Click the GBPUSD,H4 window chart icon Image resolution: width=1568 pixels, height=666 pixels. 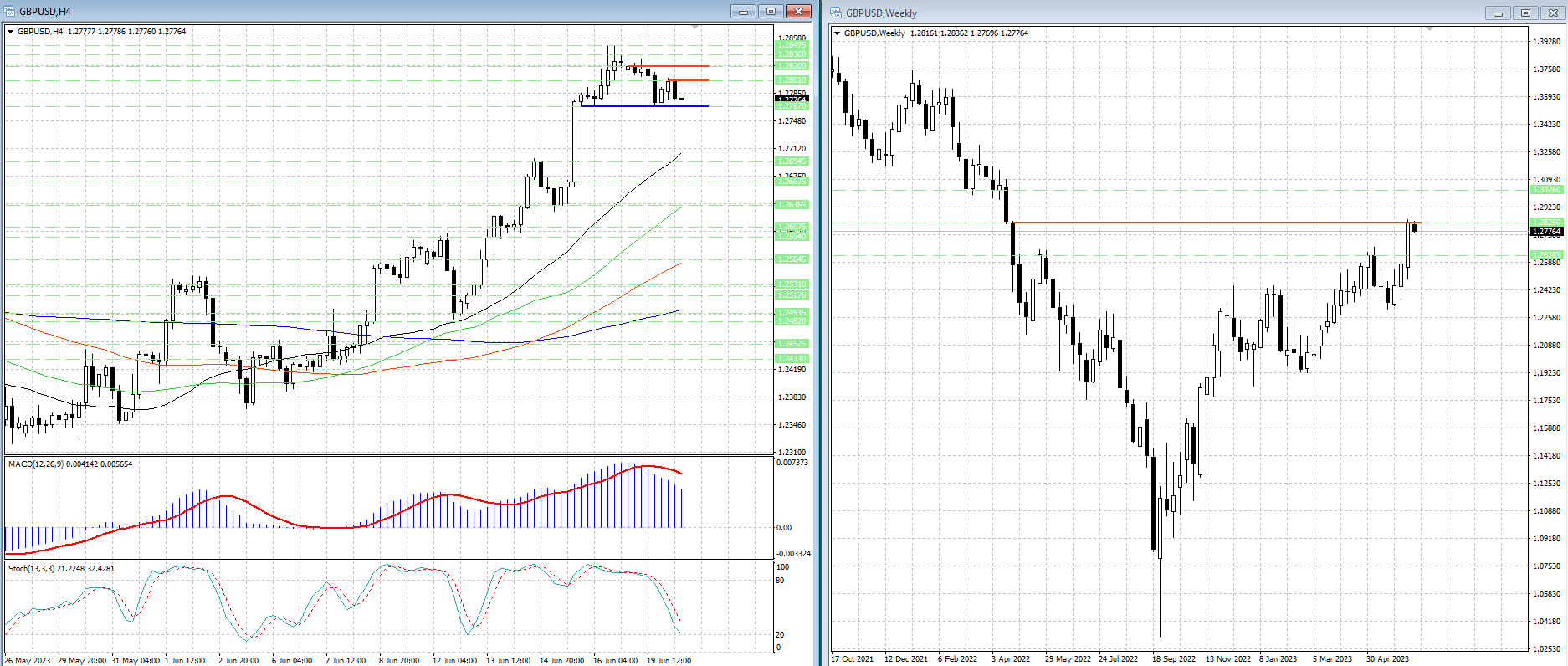10,11
